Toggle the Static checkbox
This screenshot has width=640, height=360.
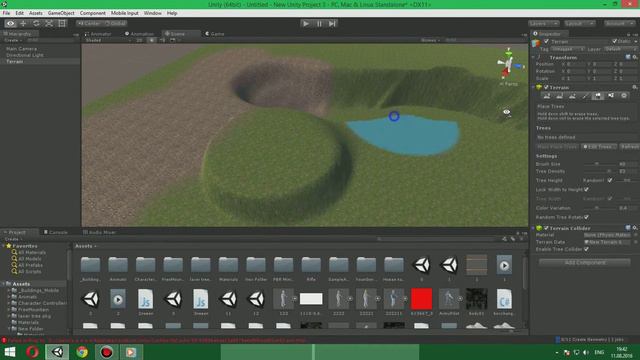(x=615, y=41)
